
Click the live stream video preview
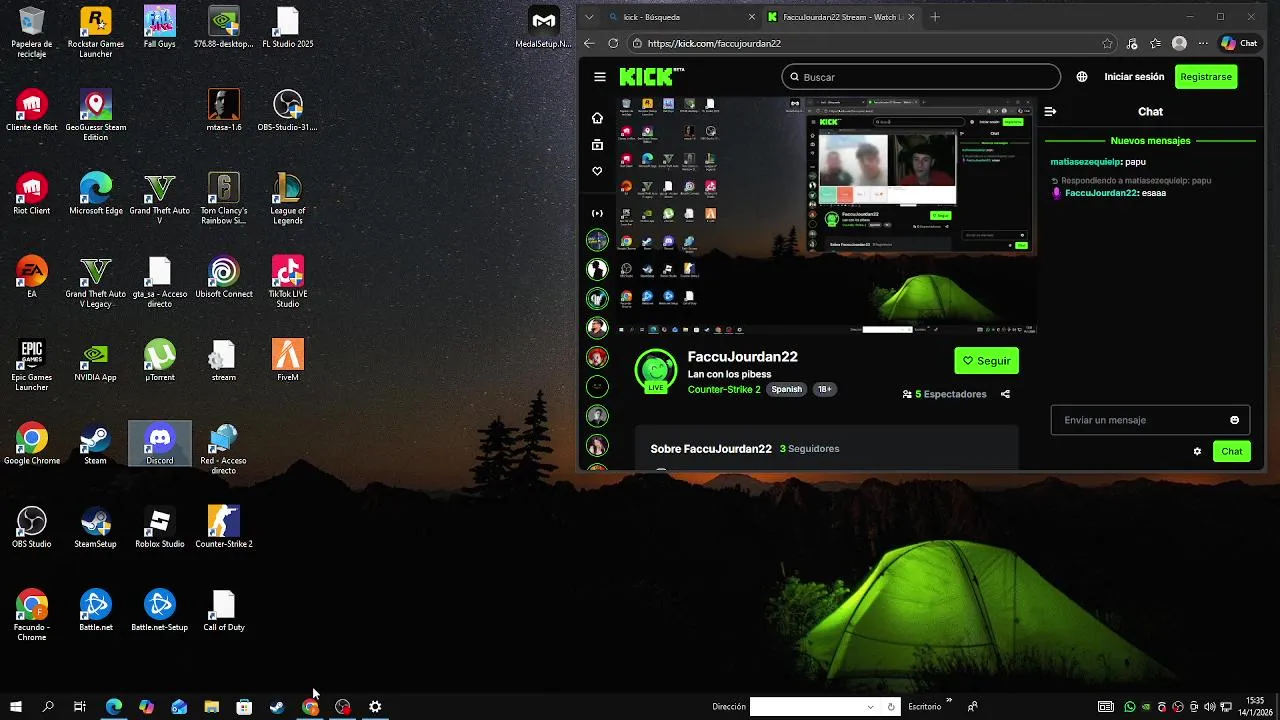(x=826, y=215)
